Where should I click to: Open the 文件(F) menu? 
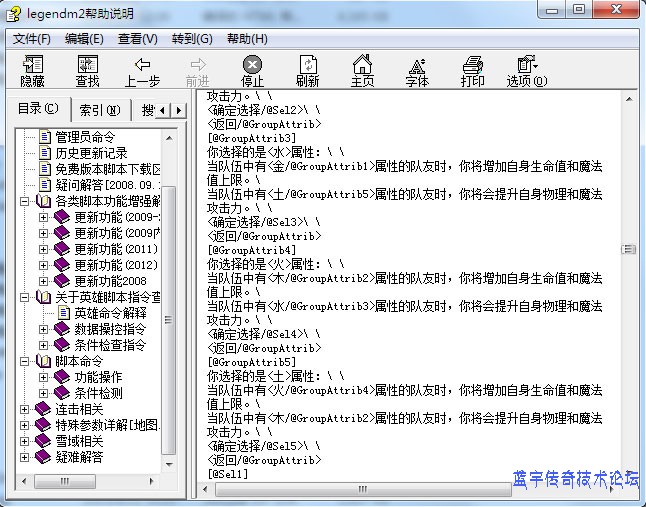pos(32,39)
